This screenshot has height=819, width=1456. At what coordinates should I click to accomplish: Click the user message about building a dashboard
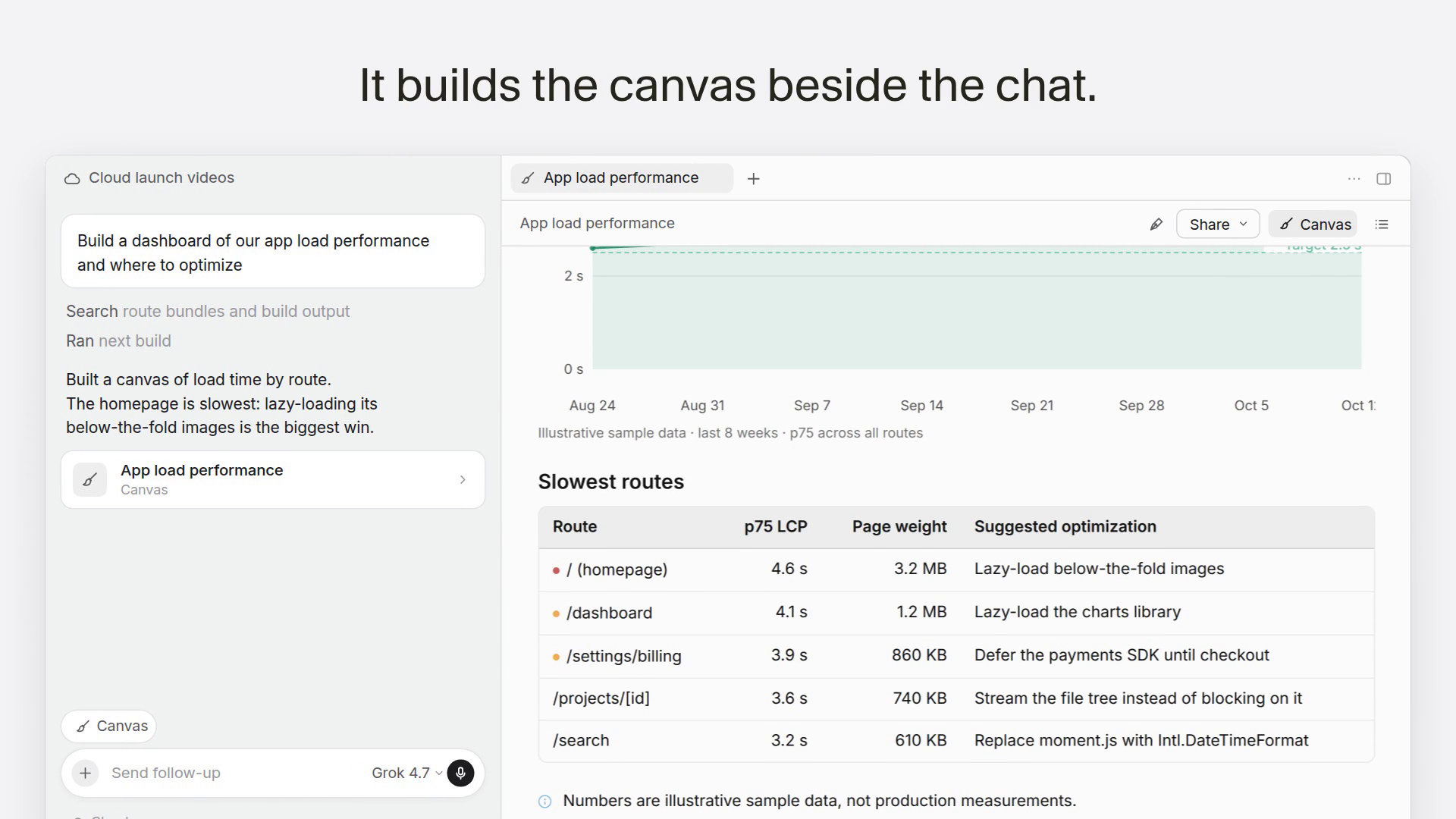pos(273,253)
